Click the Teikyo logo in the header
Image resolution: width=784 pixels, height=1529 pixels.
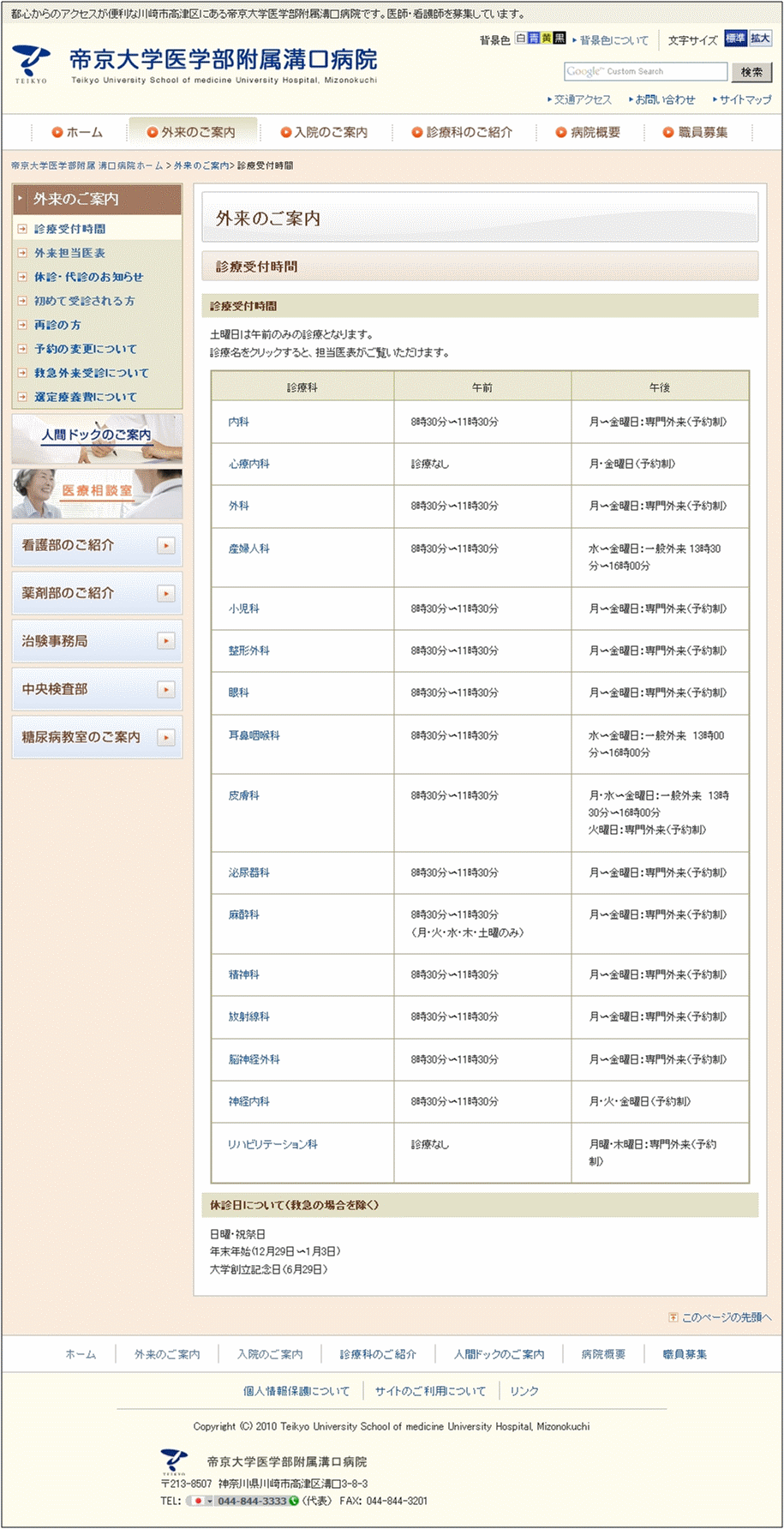point(32,63)
